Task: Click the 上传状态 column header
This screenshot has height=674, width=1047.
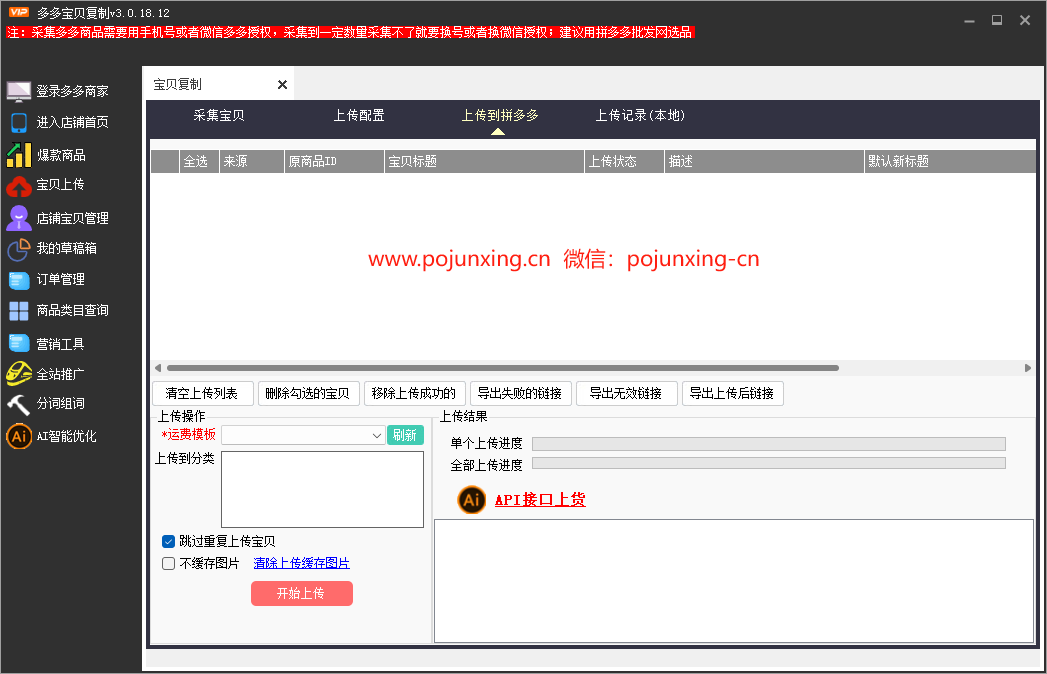Action: tap(624, 162)
